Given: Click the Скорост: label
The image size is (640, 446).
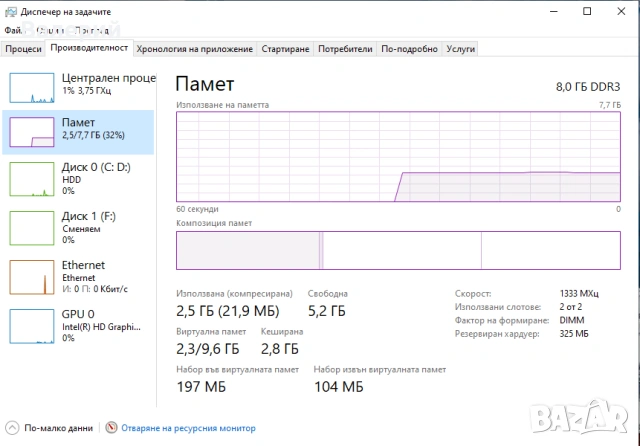Looking at the screenshot, I should [x=473, y=294].
